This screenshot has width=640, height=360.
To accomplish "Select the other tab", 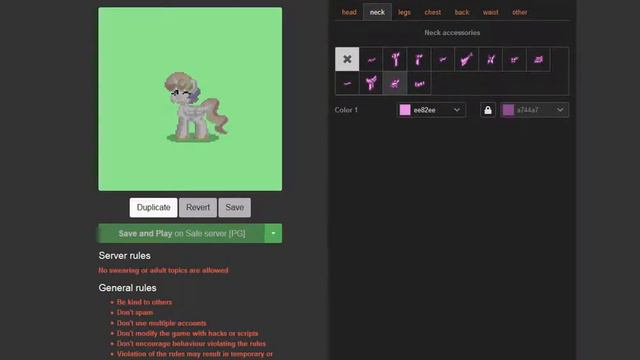I will point(520,12).
